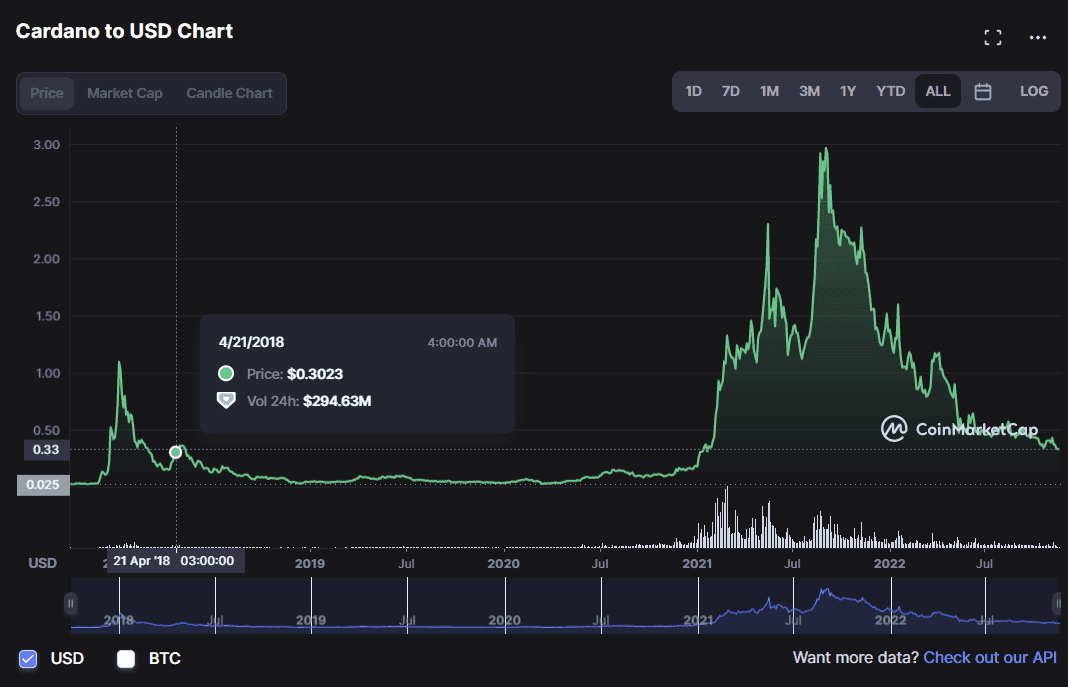Set time range to 1D
This screenshot has width=1068, height=687.
click(693, 91)
